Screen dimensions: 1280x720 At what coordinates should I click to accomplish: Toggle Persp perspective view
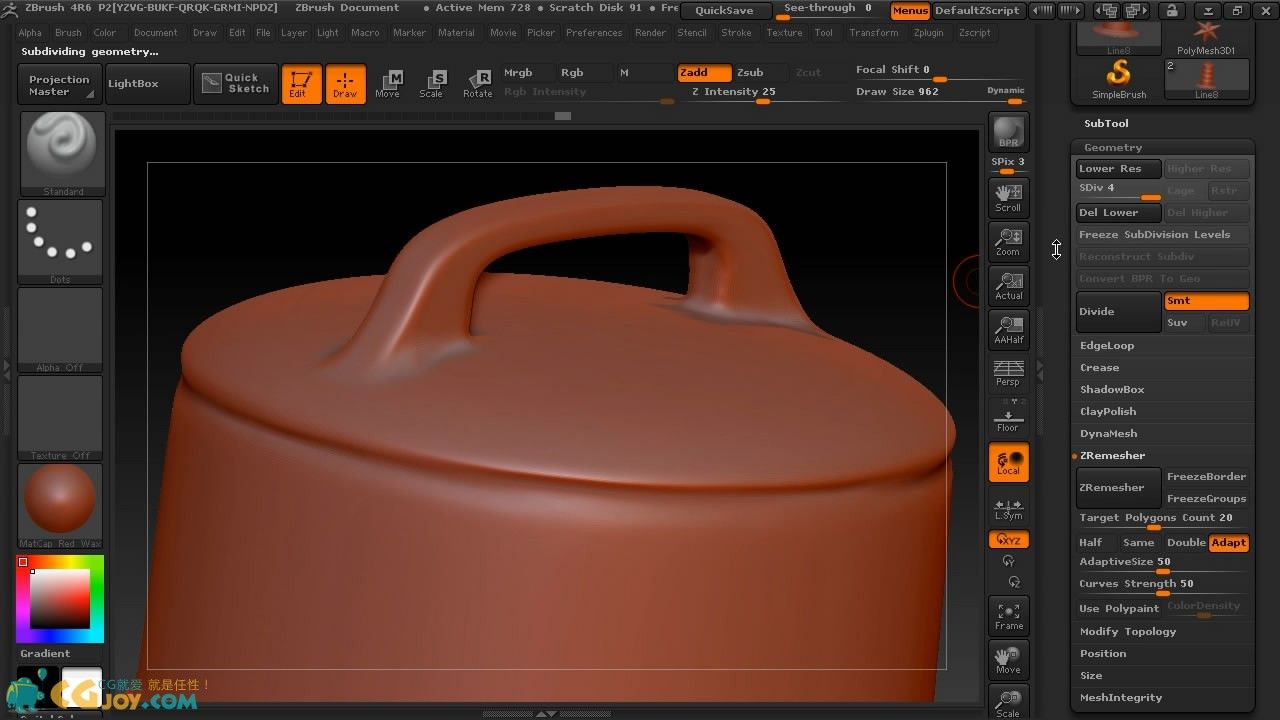(1008, 373)
